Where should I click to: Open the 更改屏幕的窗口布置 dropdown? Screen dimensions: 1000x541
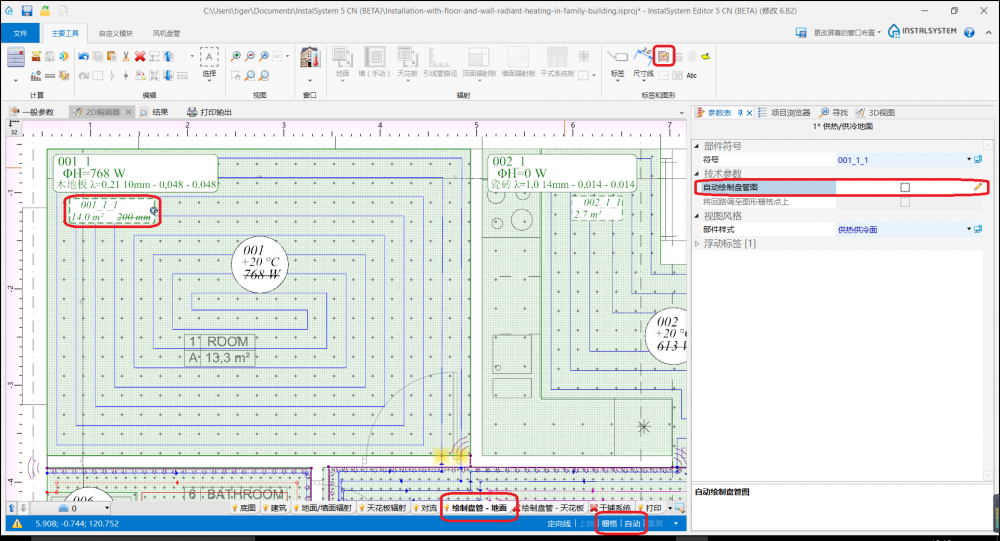tap(840, 32)
